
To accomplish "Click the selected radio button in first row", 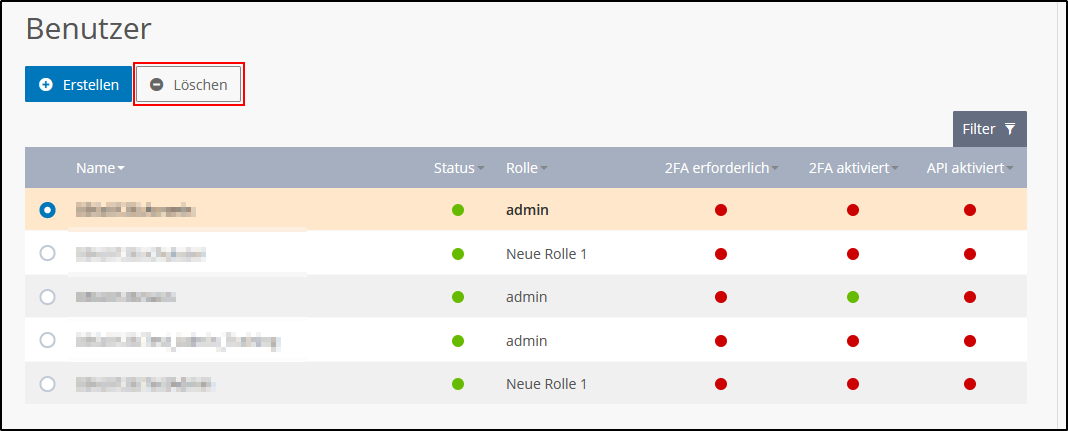I will coord(47,210).
